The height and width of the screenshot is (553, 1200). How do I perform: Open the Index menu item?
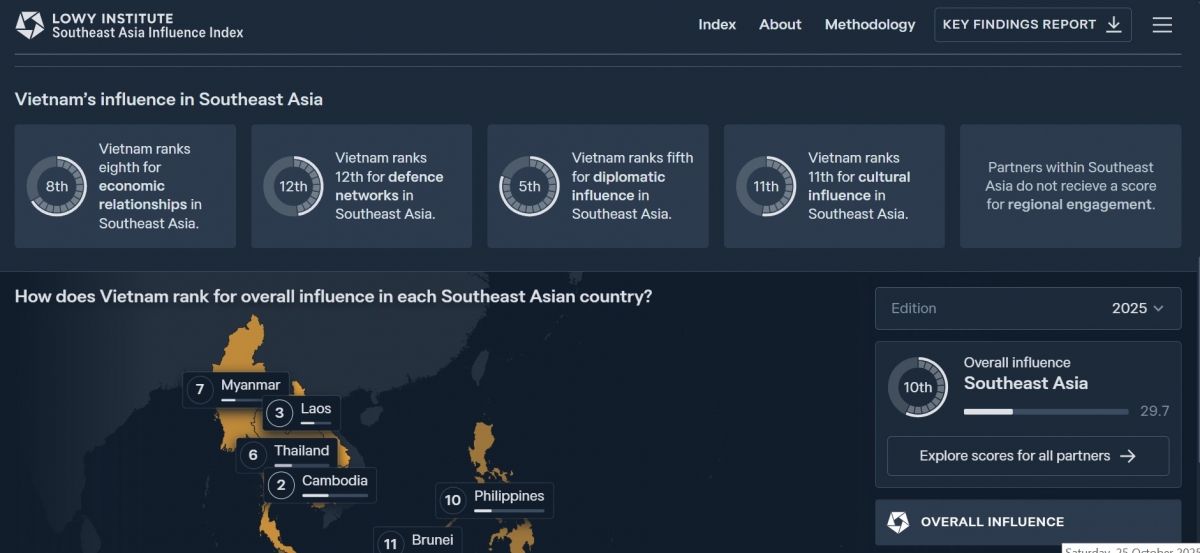(x=717, y=25)
